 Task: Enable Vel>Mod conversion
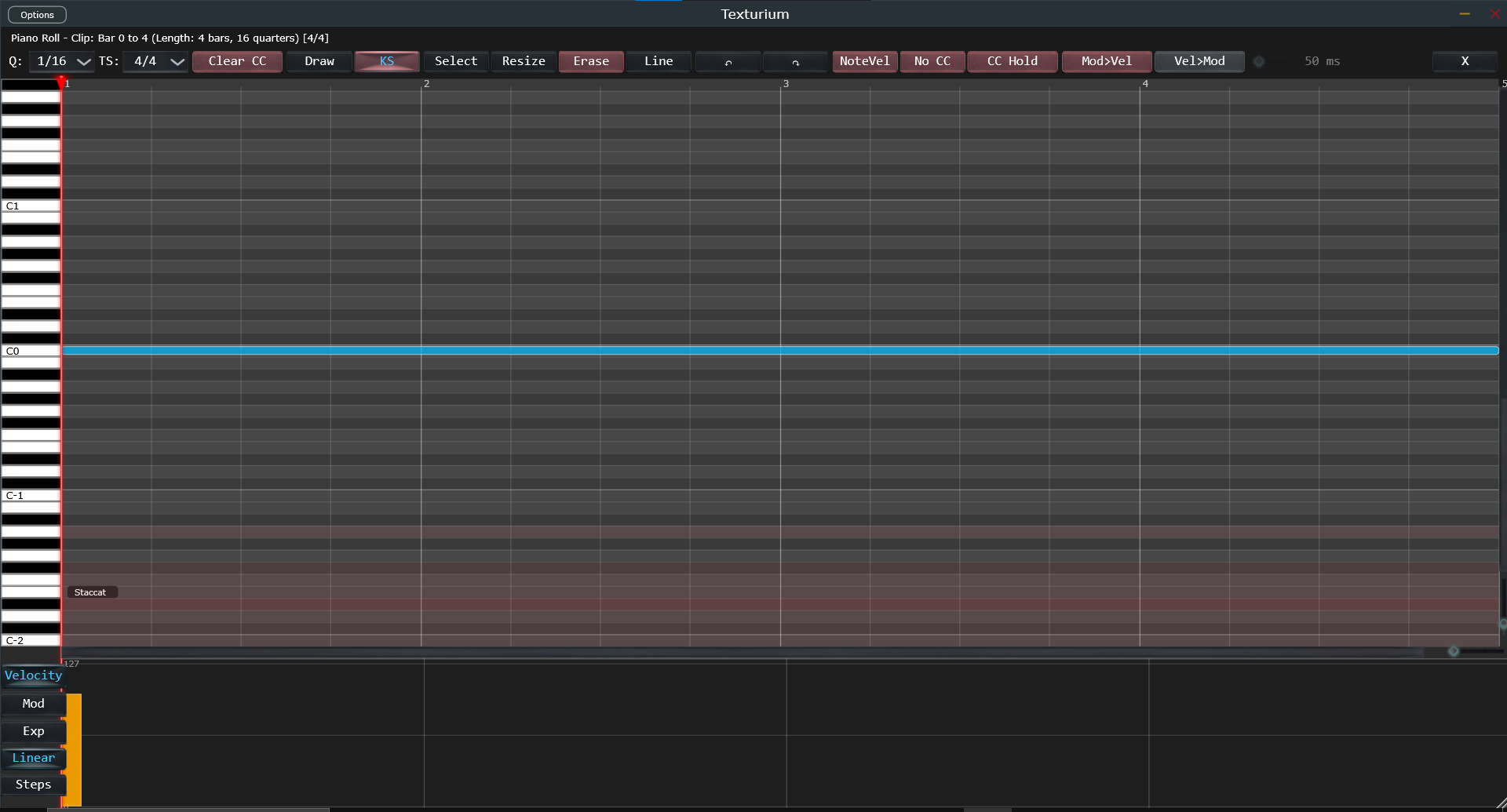[1199, 61]
